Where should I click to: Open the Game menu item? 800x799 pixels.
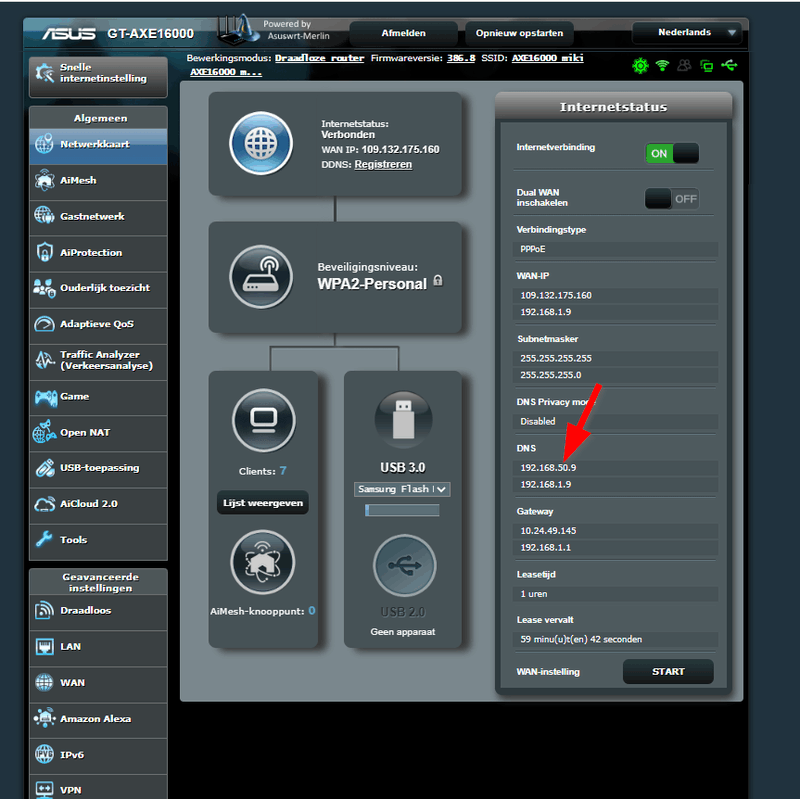click(x=98, y=397)
